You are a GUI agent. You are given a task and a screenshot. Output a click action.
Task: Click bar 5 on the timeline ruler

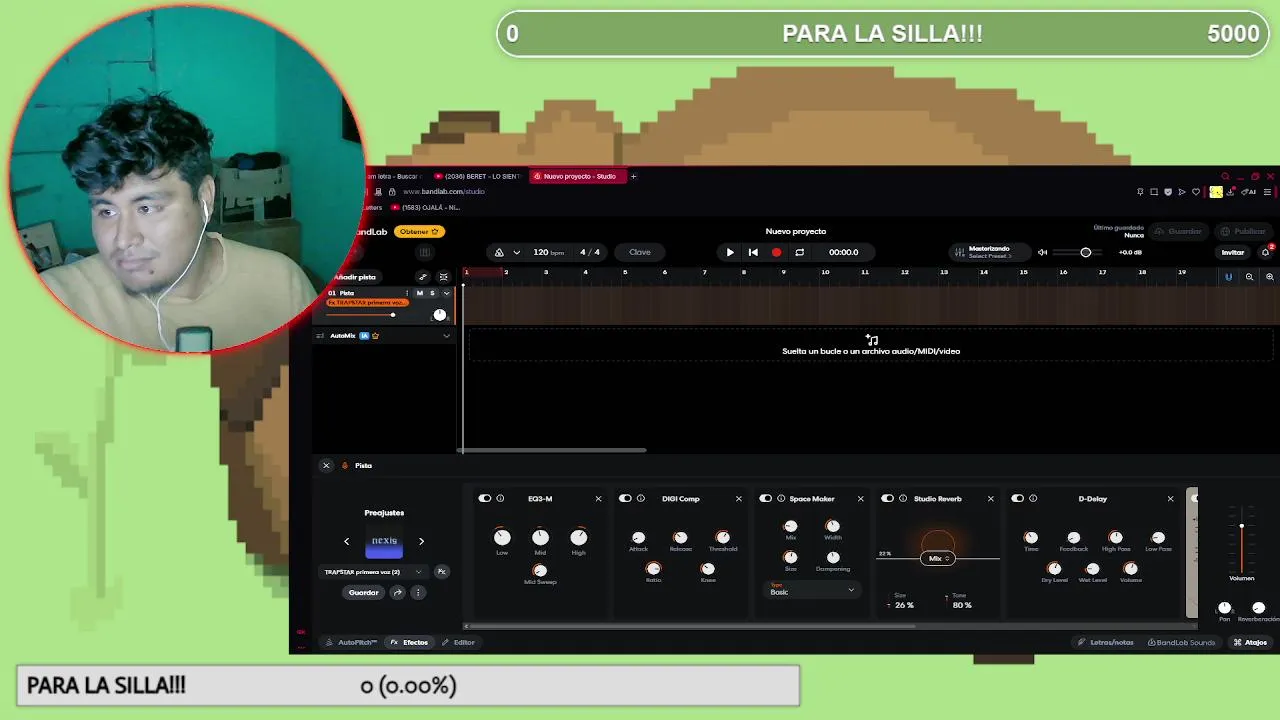point(625,272)
